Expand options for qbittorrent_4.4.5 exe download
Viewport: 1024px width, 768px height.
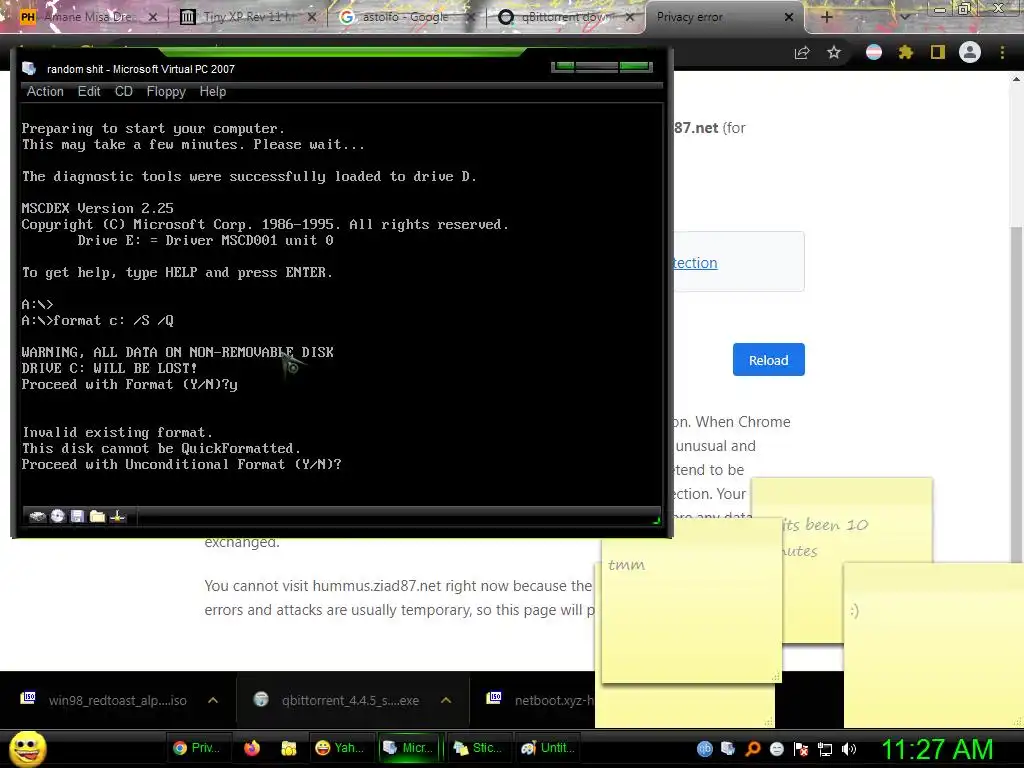click(446, 700)
